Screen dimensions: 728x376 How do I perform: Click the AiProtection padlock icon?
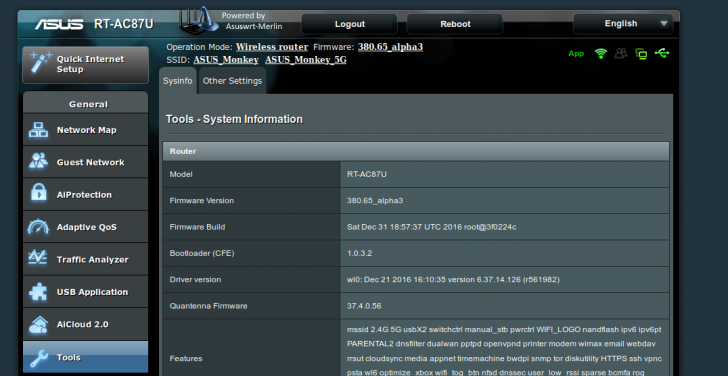coord(39,192)
